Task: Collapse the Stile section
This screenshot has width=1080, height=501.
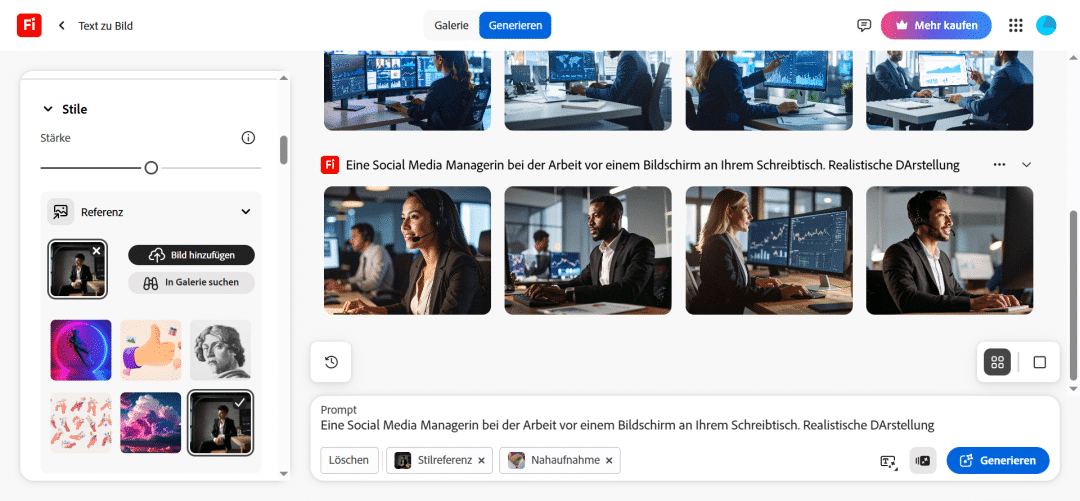Action: 48,109
